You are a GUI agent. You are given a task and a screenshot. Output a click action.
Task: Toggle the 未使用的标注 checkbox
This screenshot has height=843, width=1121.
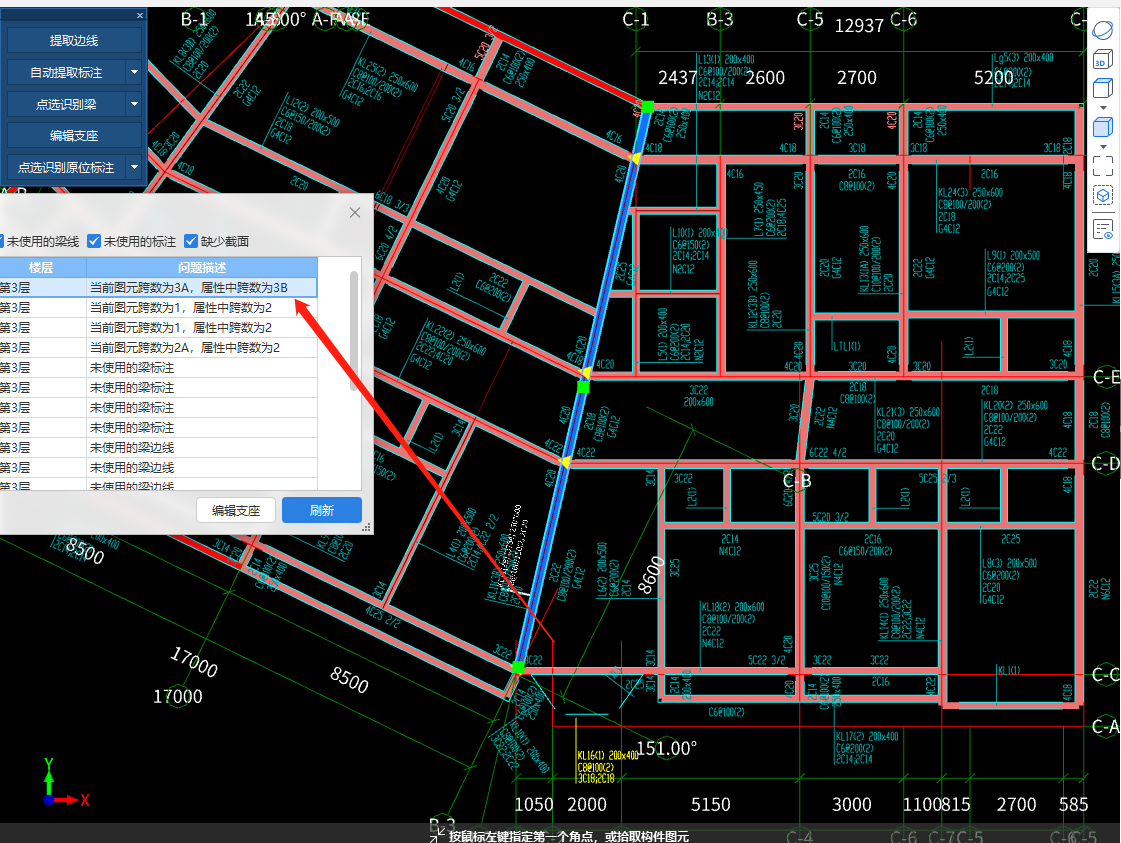[x=94, y=242]
